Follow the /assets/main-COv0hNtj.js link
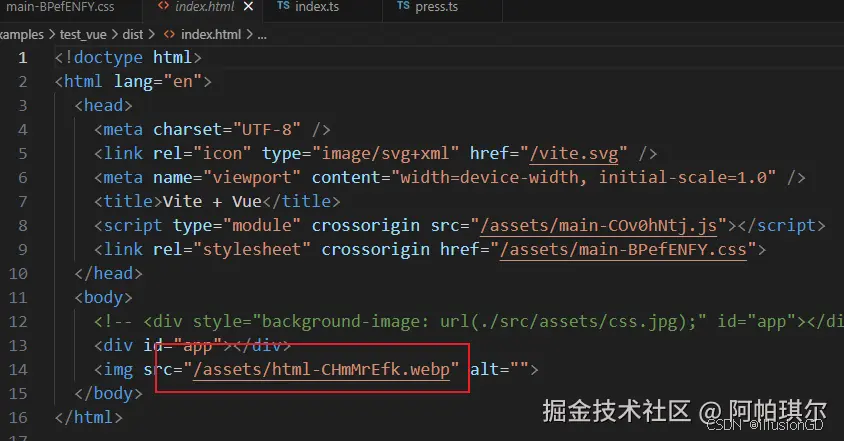This screenshot has width=844, height=441. coord(598,226)
